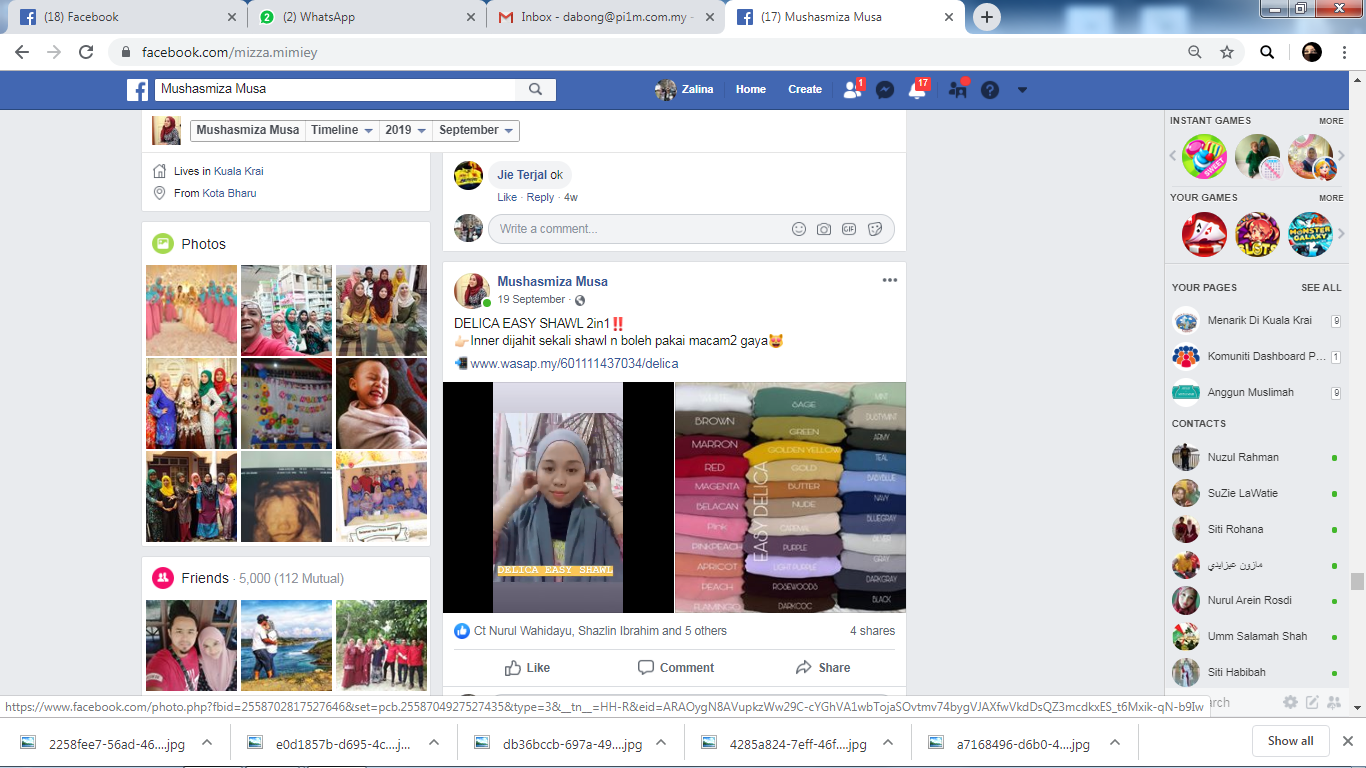
Task: Open the emoji picker in comment box
Action: tap(799, 229)
